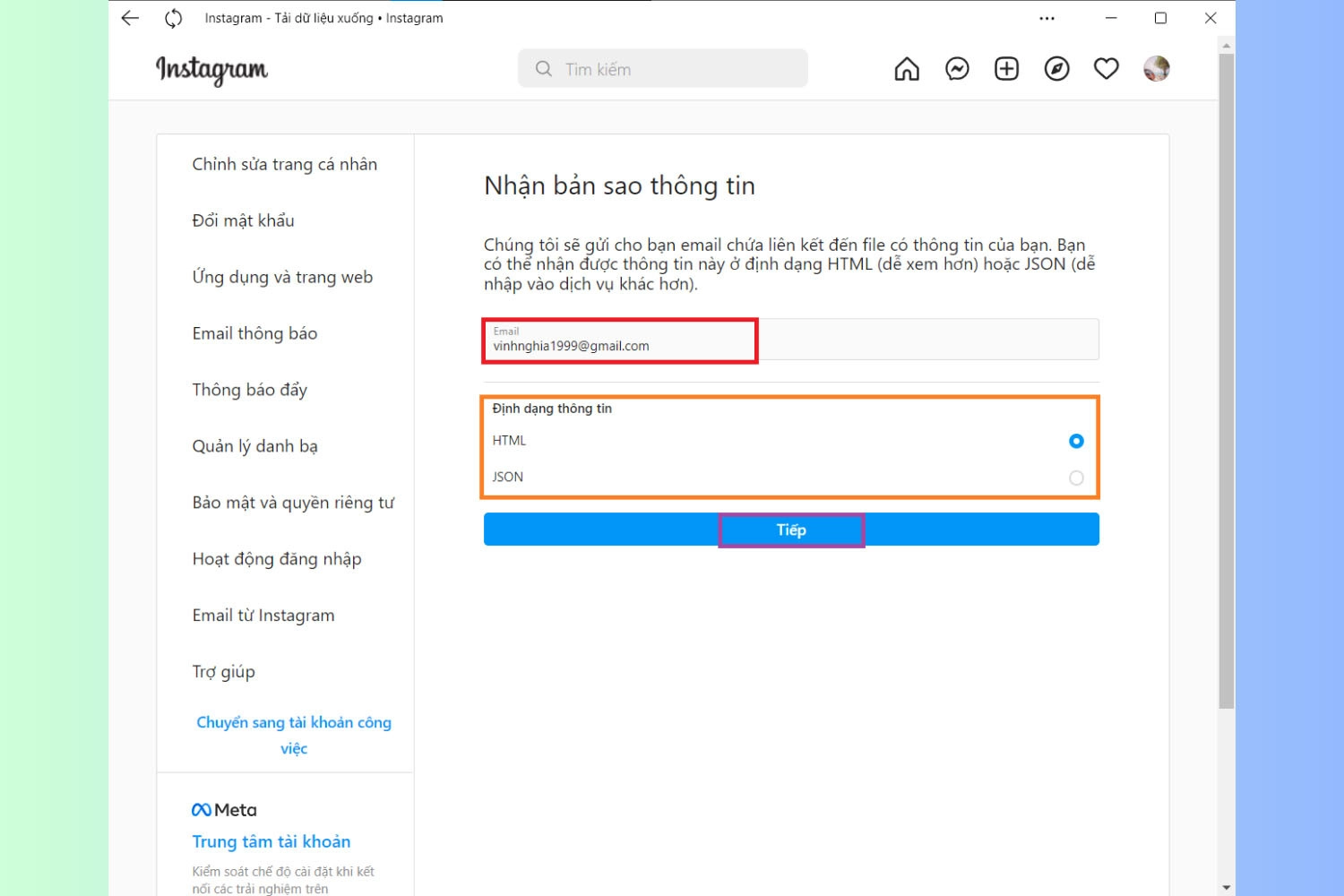
Task: Select the HTML format radio button
Action: (1076, 441)
